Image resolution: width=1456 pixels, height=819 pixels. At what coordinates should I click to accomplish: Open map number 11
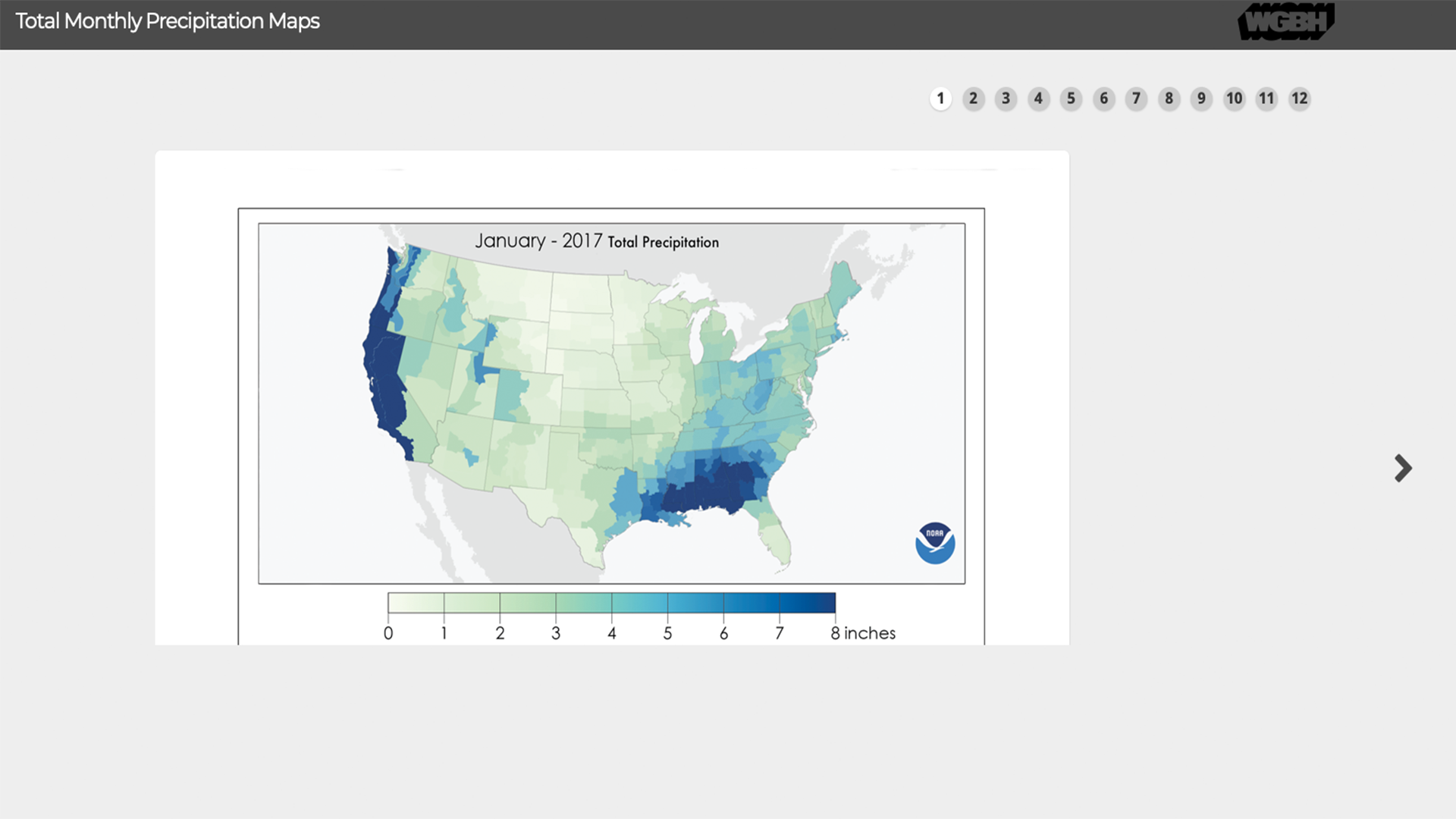point(1266,99)
